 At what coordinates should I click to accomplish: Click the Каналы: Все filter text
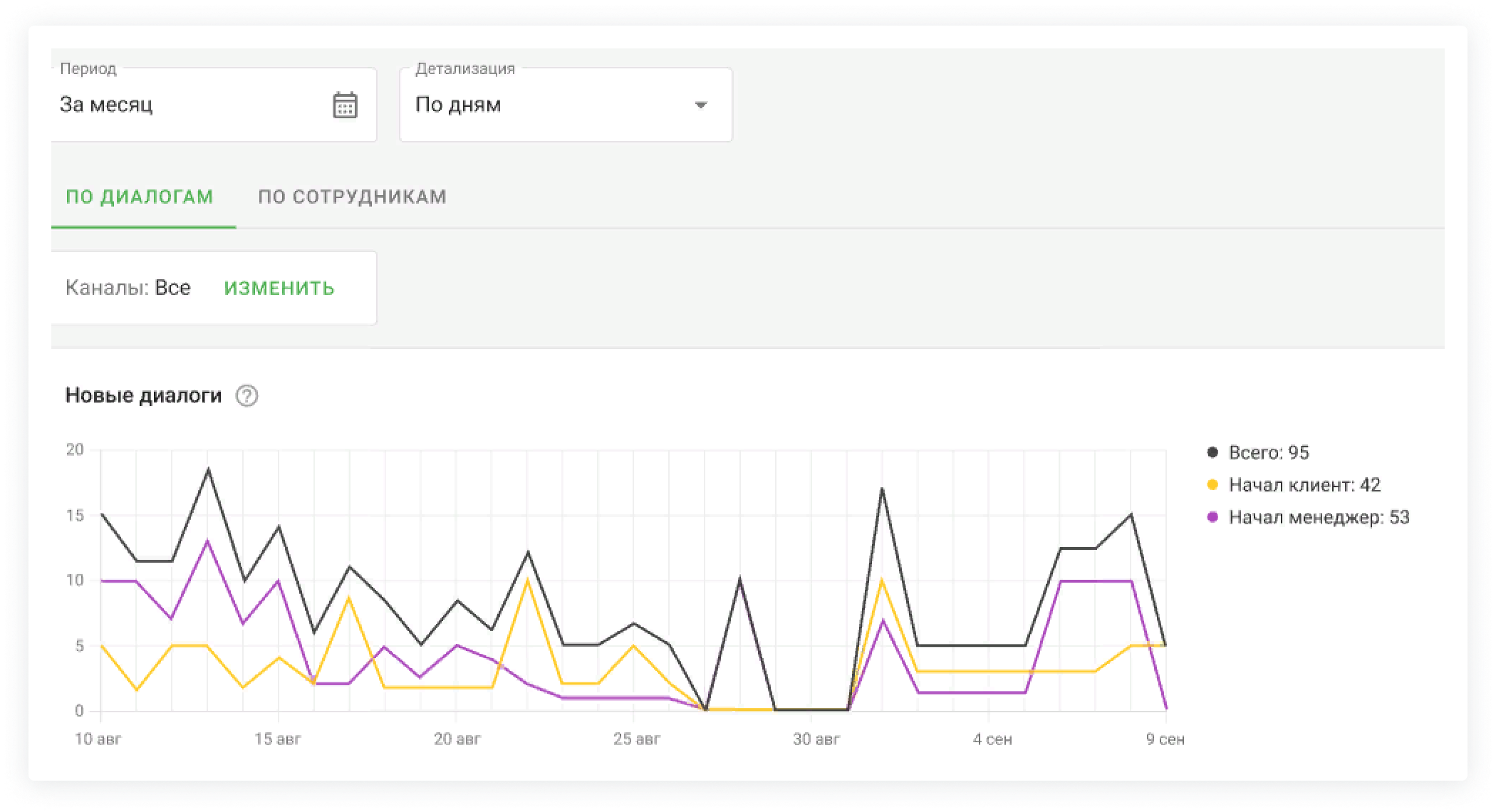128,288
